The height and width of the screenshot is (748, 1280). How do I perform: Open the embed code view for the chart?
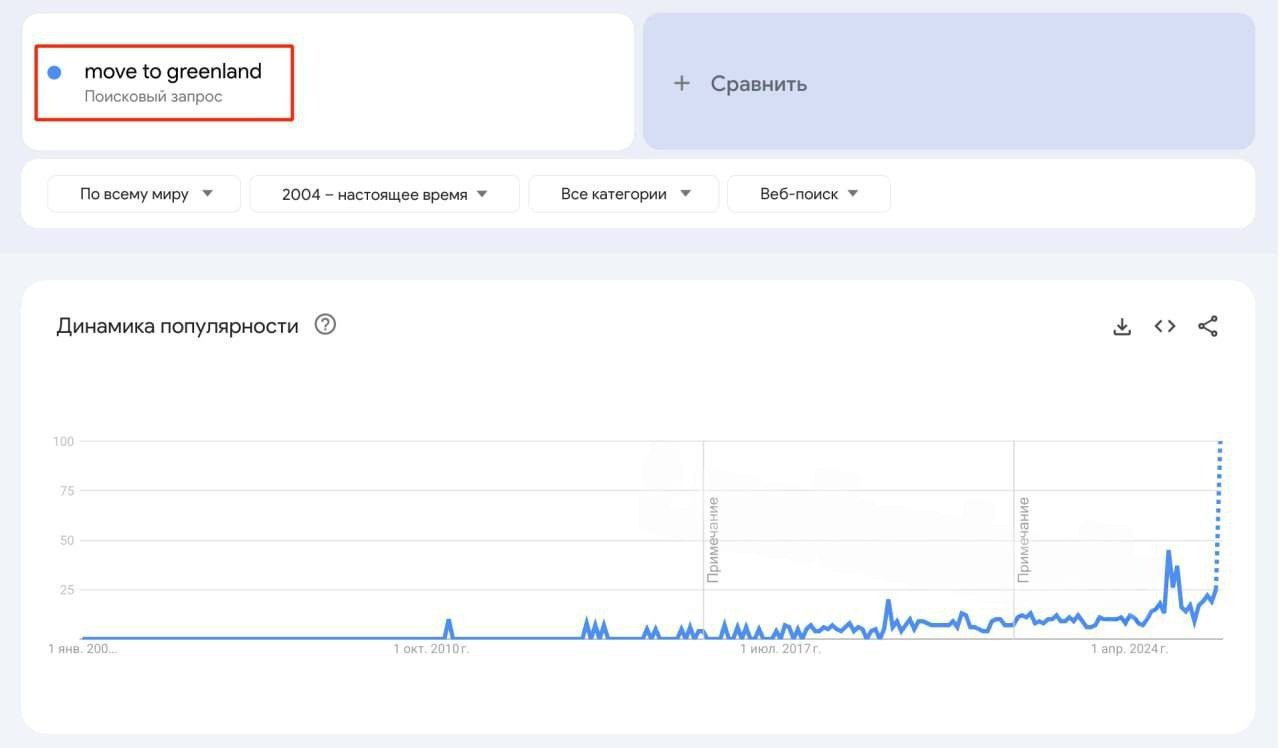[x=1163, y=325]
